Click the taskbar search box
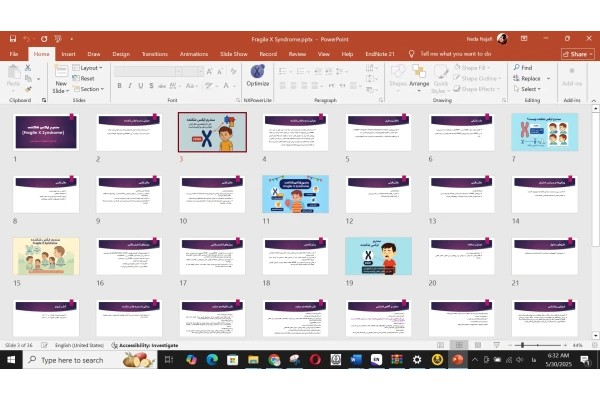This screenshot has width=600, height=400. pyautogui.click(x=90, y=360)
